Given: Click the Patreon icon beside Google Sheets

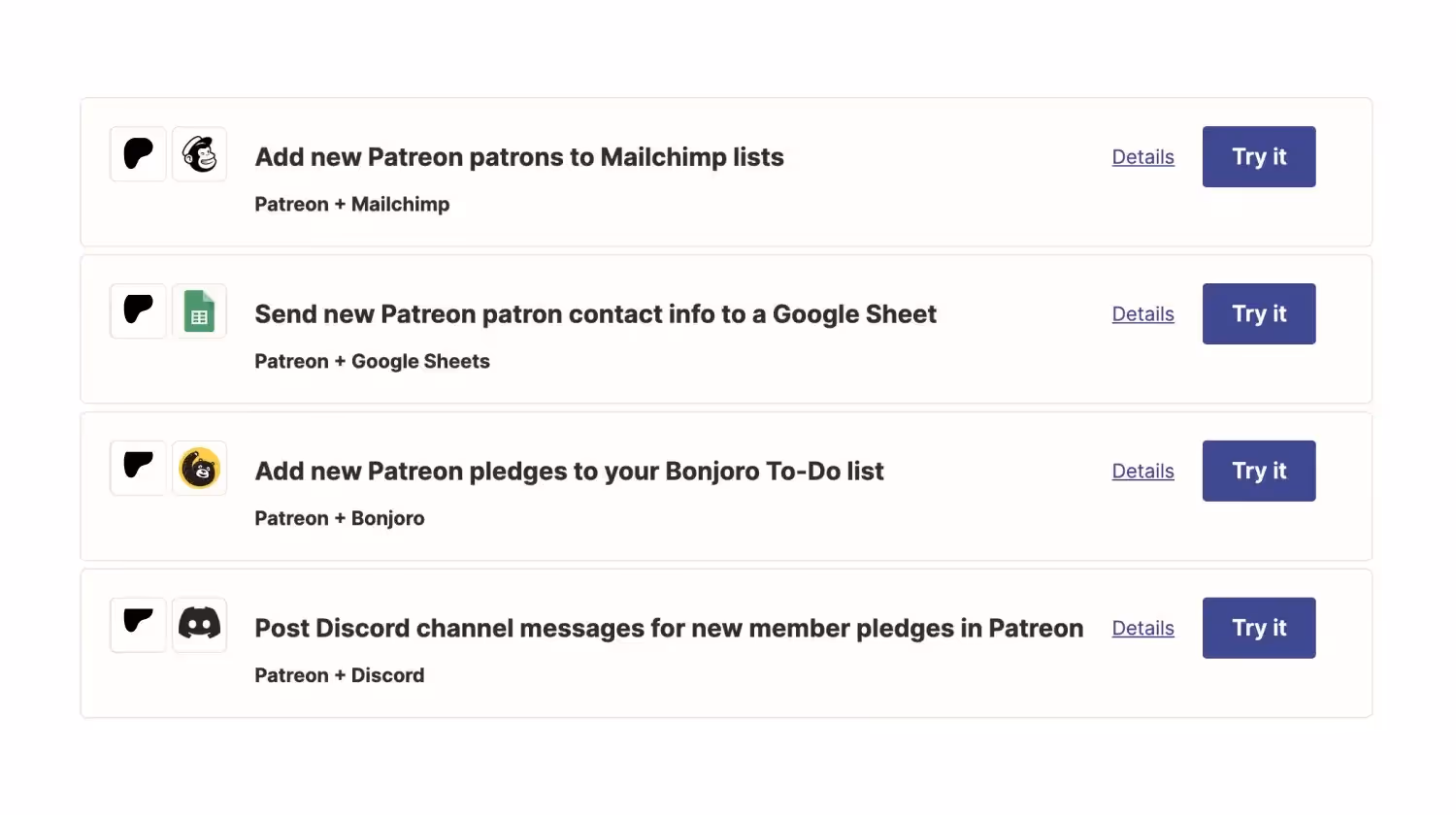Looking at the screenshot, I should [137, 310].
